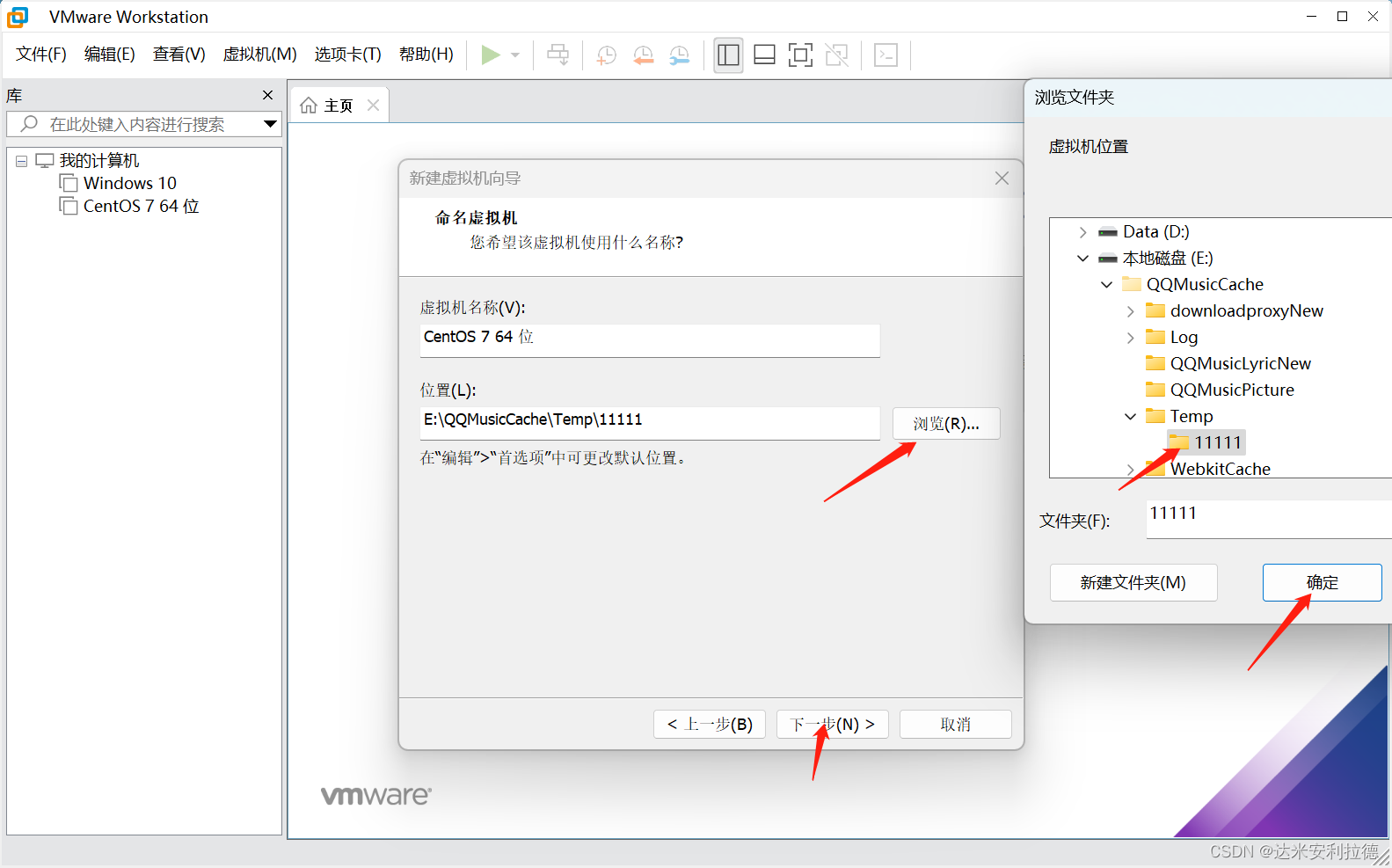Click the take snapshot clock icon
Image resolution: width=1392 pixels, height=868 pixels.
[607, 55]
